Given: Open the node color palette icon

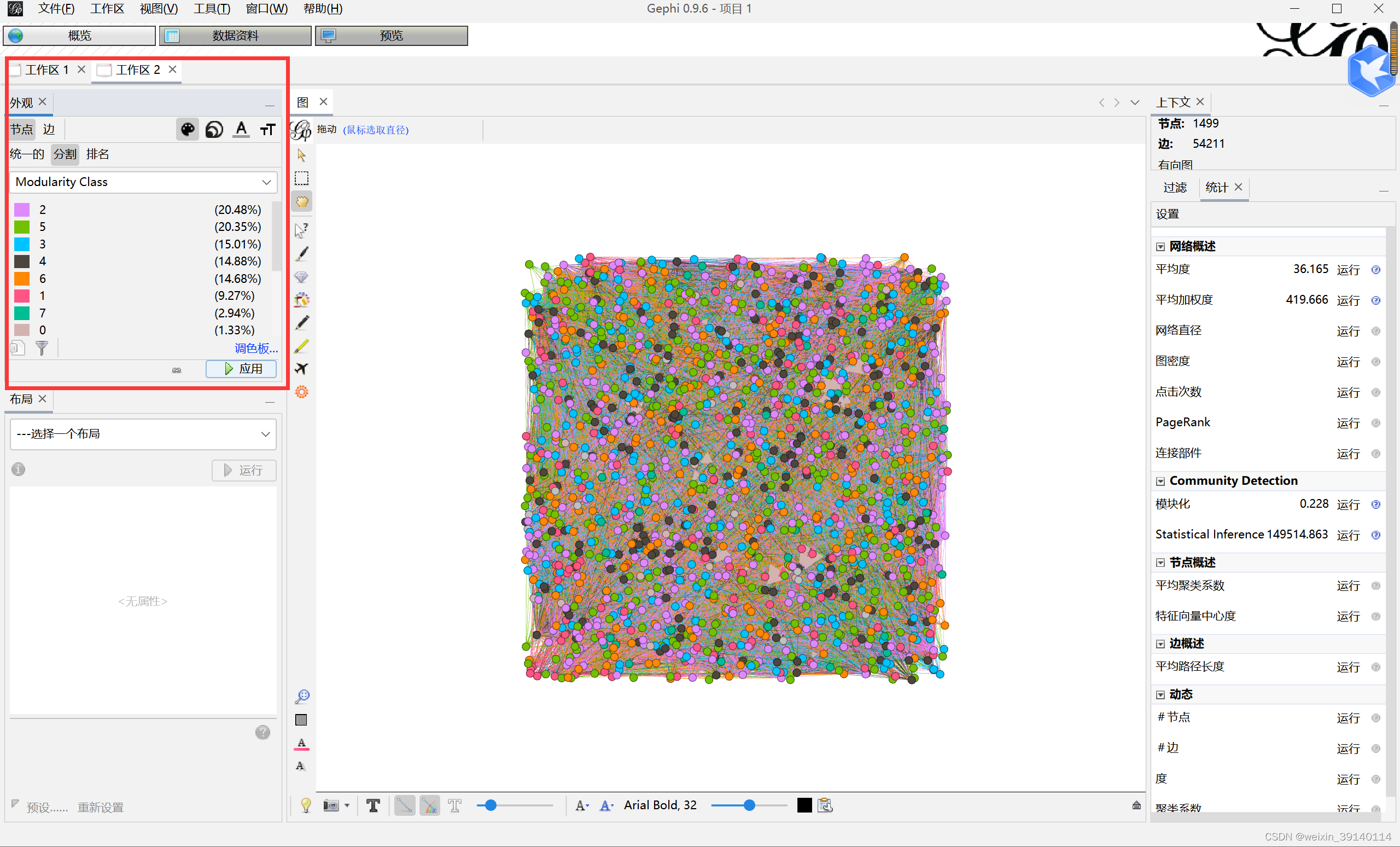Looking at the screenshot, I should tap(188, 130).
